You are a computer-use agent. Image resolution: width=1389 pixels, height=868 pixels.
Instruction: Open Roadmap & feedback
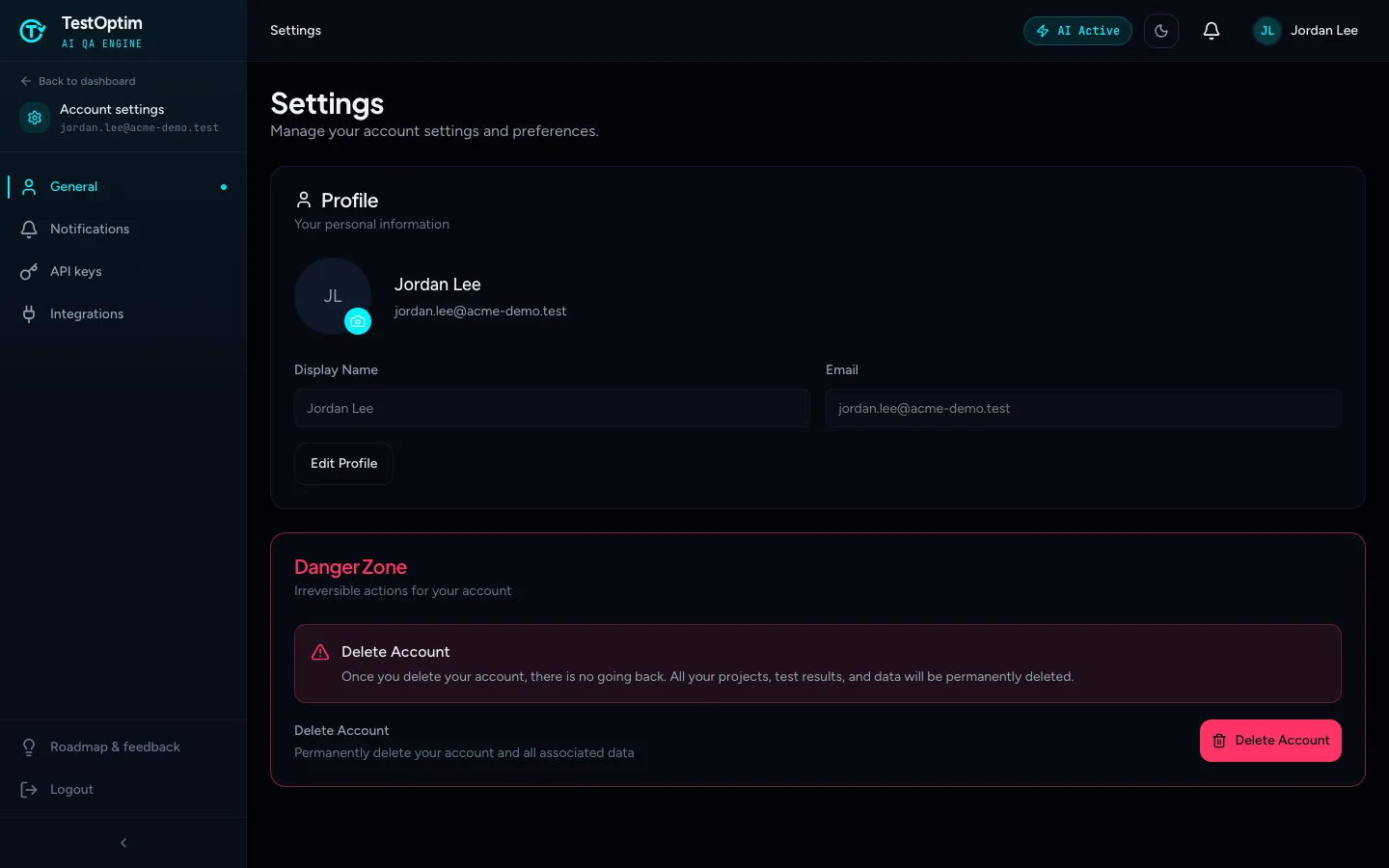coord(123,746)
